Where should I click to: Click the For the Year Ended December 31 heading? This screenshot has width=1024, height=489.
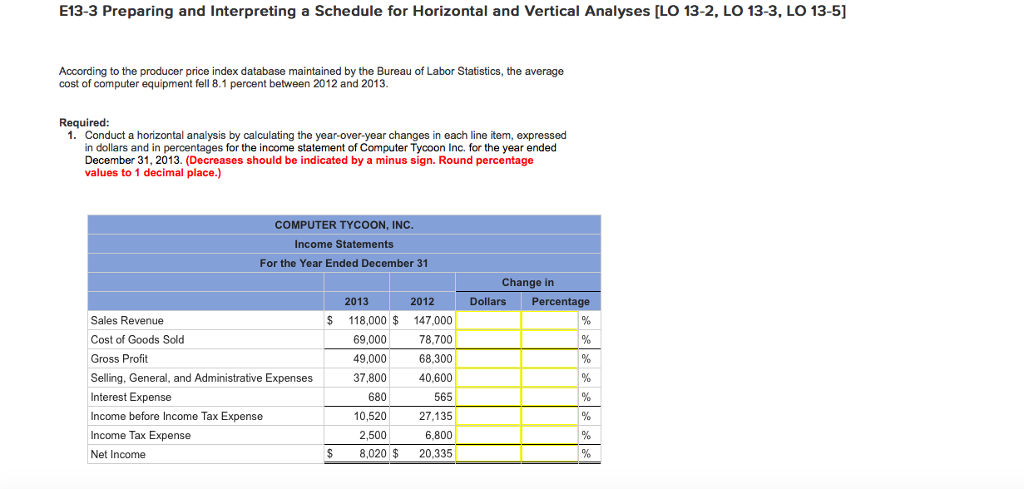tap(344, 262)
